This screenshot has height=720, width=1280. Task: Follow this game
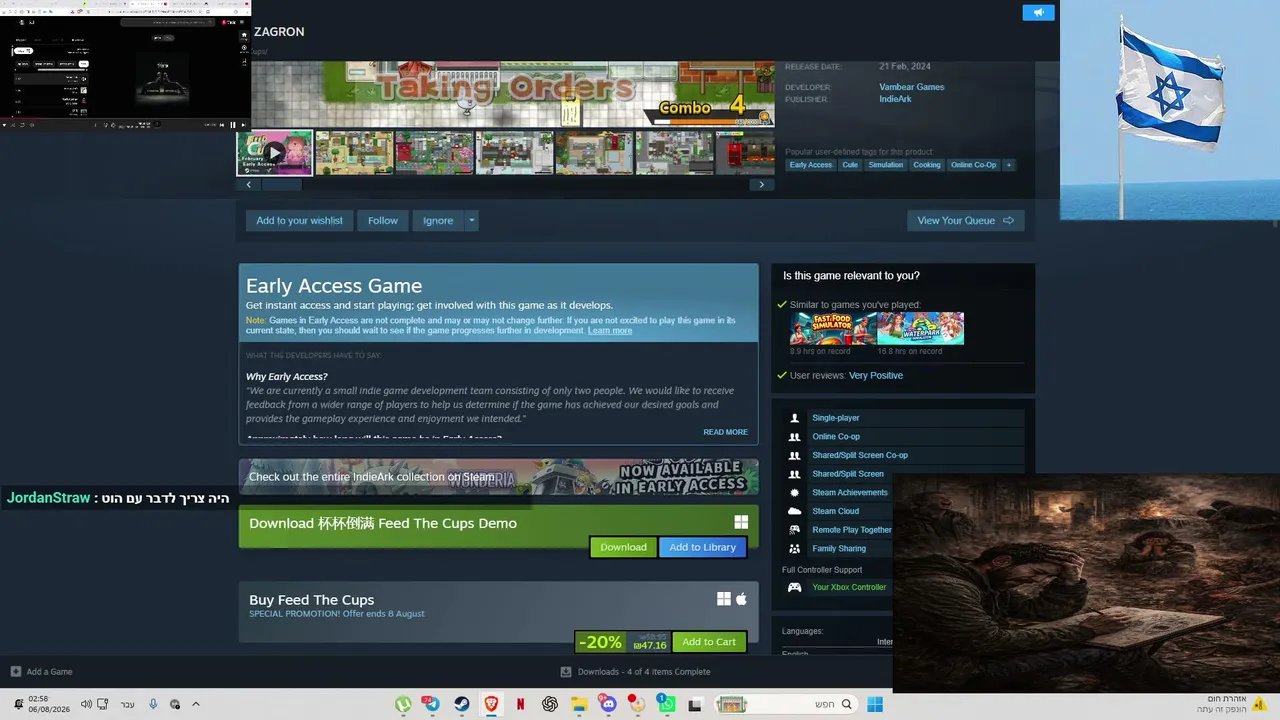click(383, 220)
